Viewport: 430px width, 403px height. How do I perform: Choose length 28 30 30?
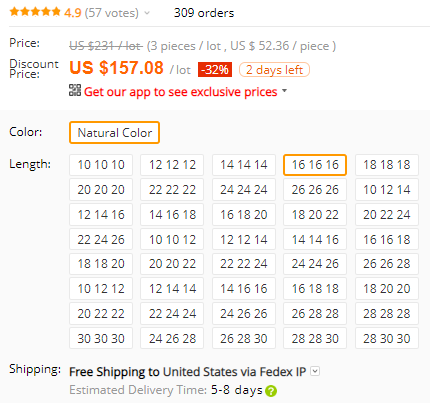(x=387, y=338)
